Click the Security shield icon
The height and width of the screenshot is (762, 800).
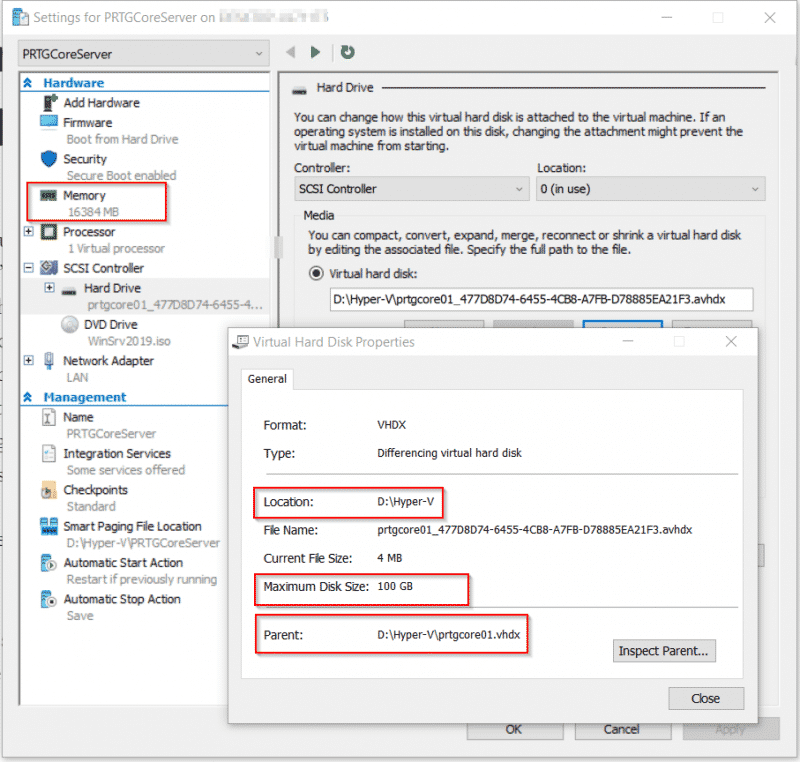click(48, 159)
